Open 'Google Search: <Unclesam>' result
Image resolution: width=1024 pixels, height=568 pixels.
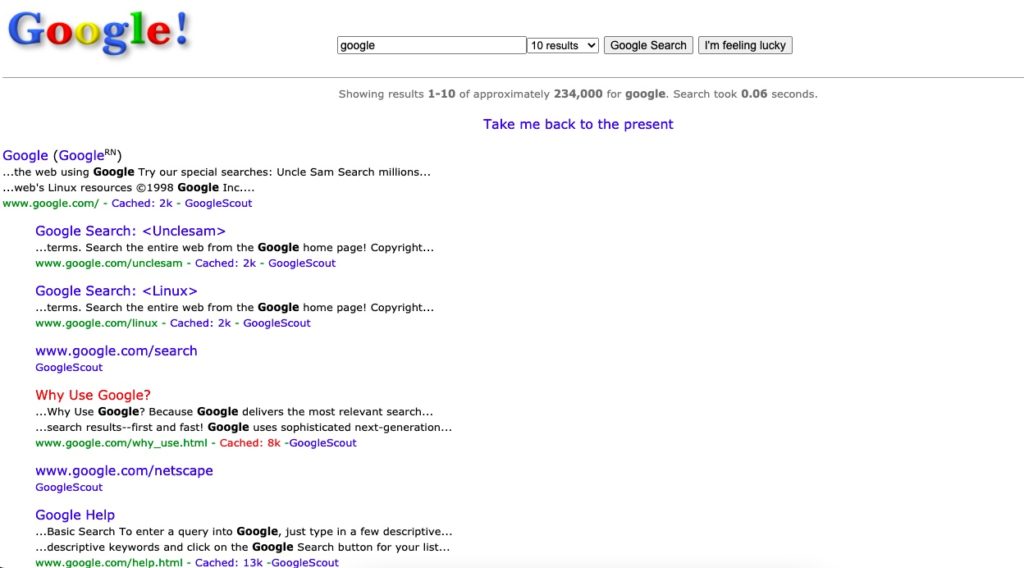click(130, 231)
